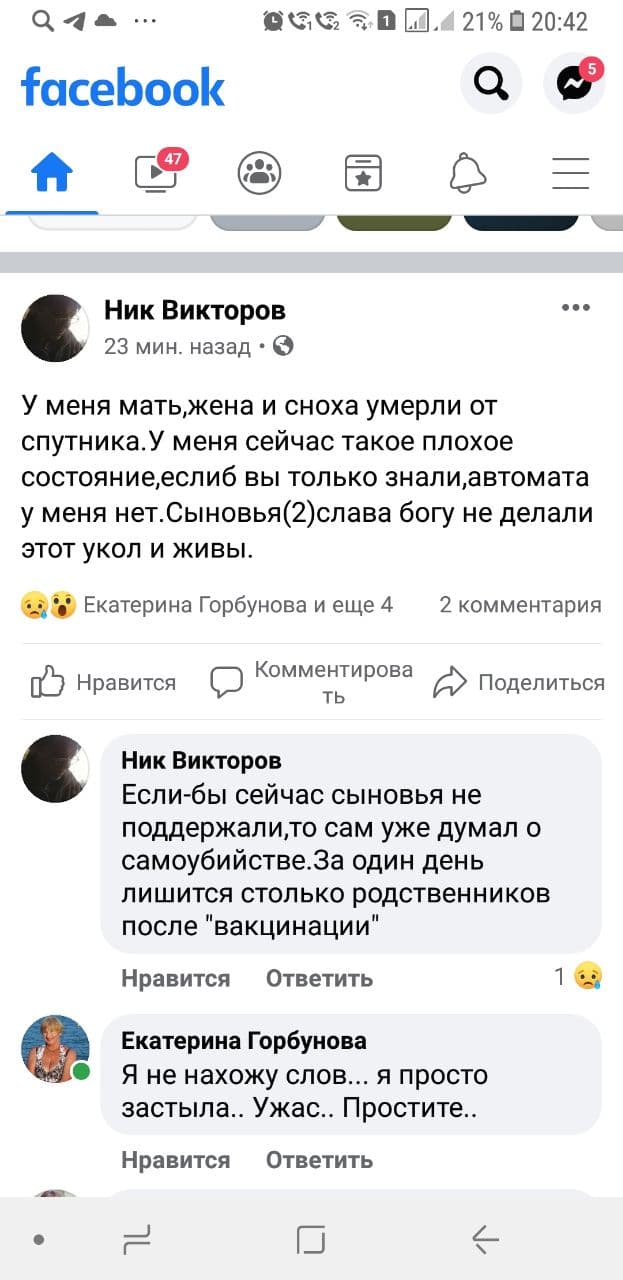Open the 2 комментария link
623x1280 pixels.
(520, 604)
